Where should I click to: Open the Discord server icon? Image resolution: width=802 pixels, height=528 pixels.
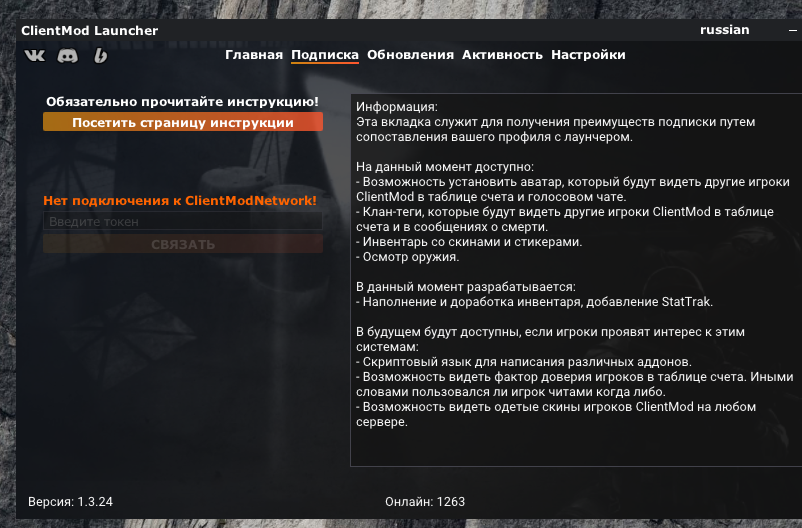pos(68,55)
